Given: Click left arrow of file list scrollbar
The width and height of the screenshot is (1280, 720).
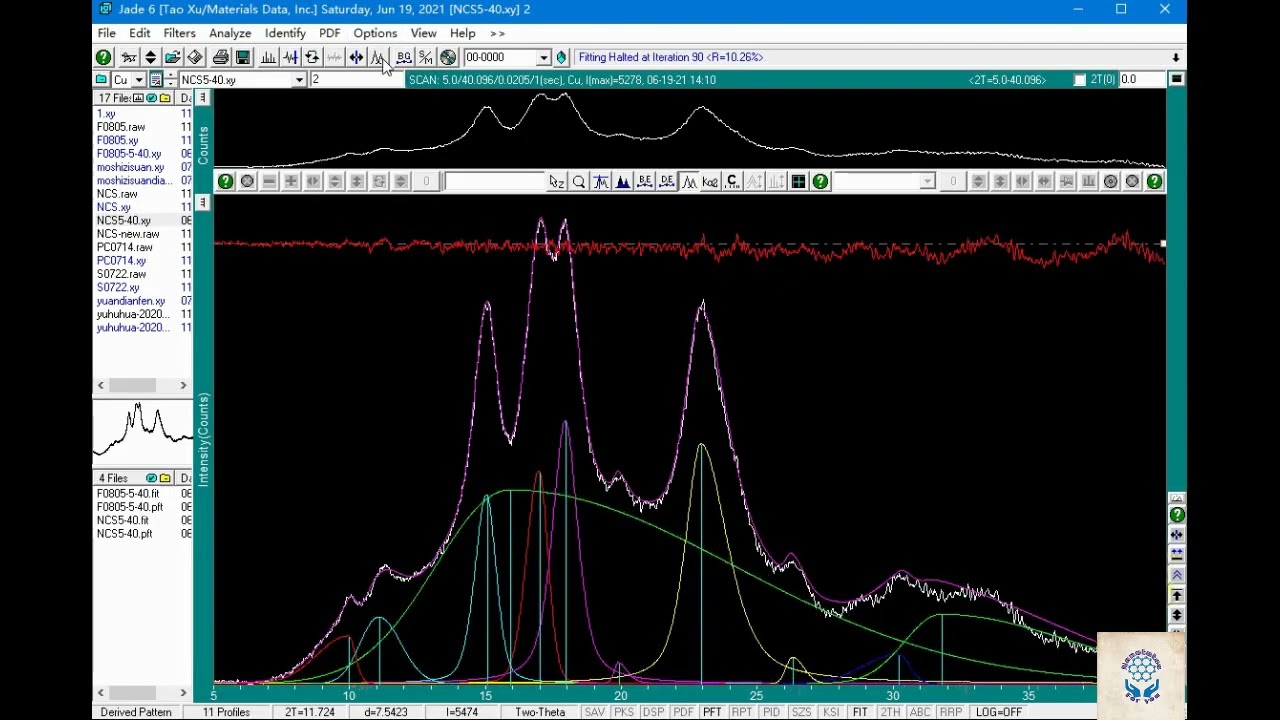Looking at the screenshot, I should pyautogui.click(x=100, y=385).
